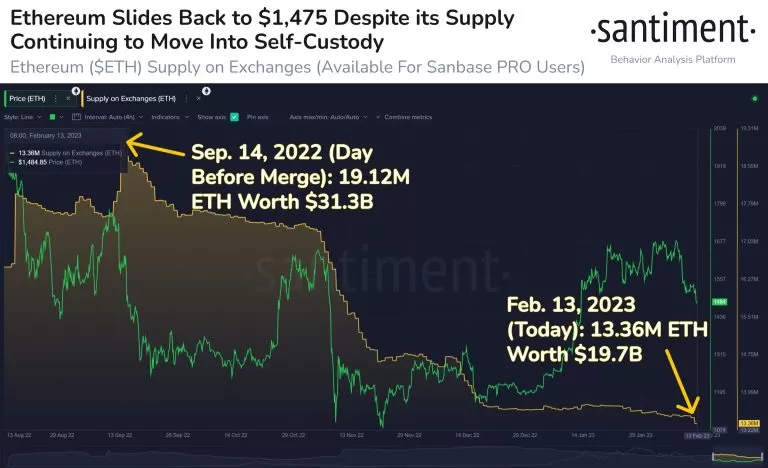Remove the Price (ETH) metric with its X

(x=68, y=99)
